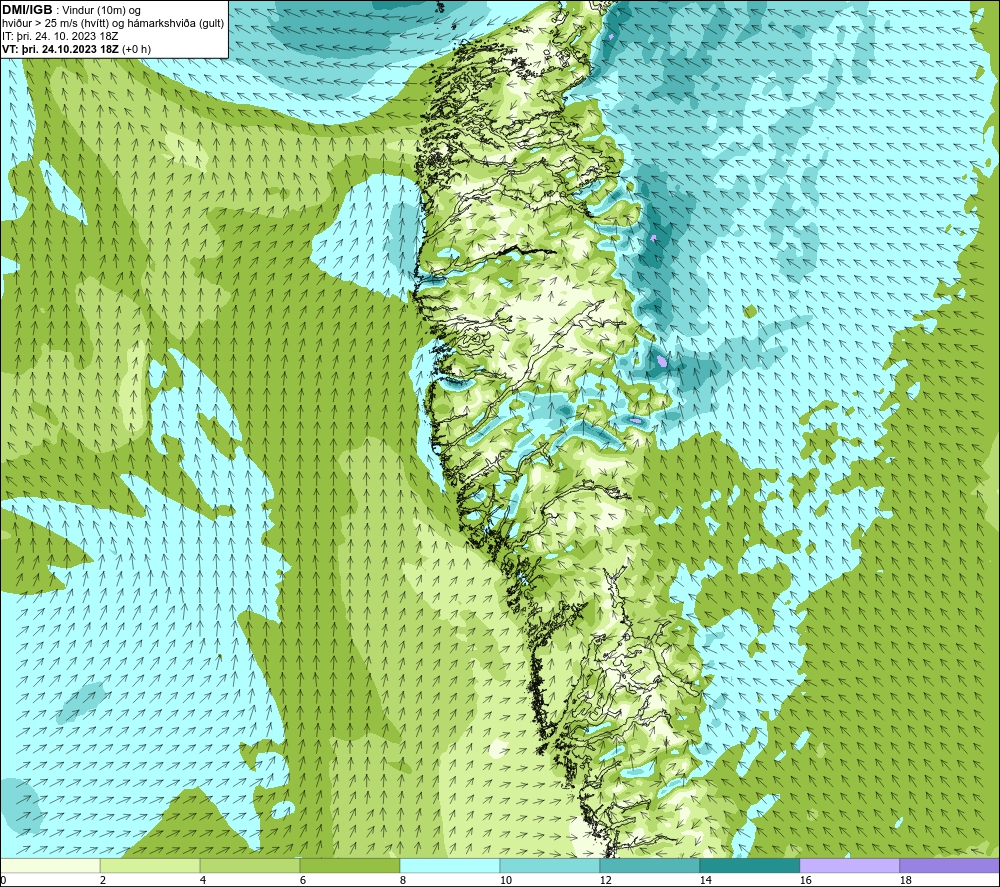Viewport: 1000px width, 887px height.
Task: Click the teal 12–14 m/s legend swatch
Action: tap(649, 866)
